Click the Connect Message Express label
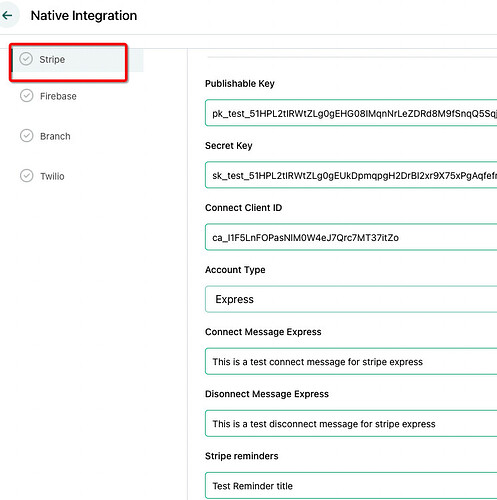The width and height of the screenshot is (497, 500). [x=263, y=332]
